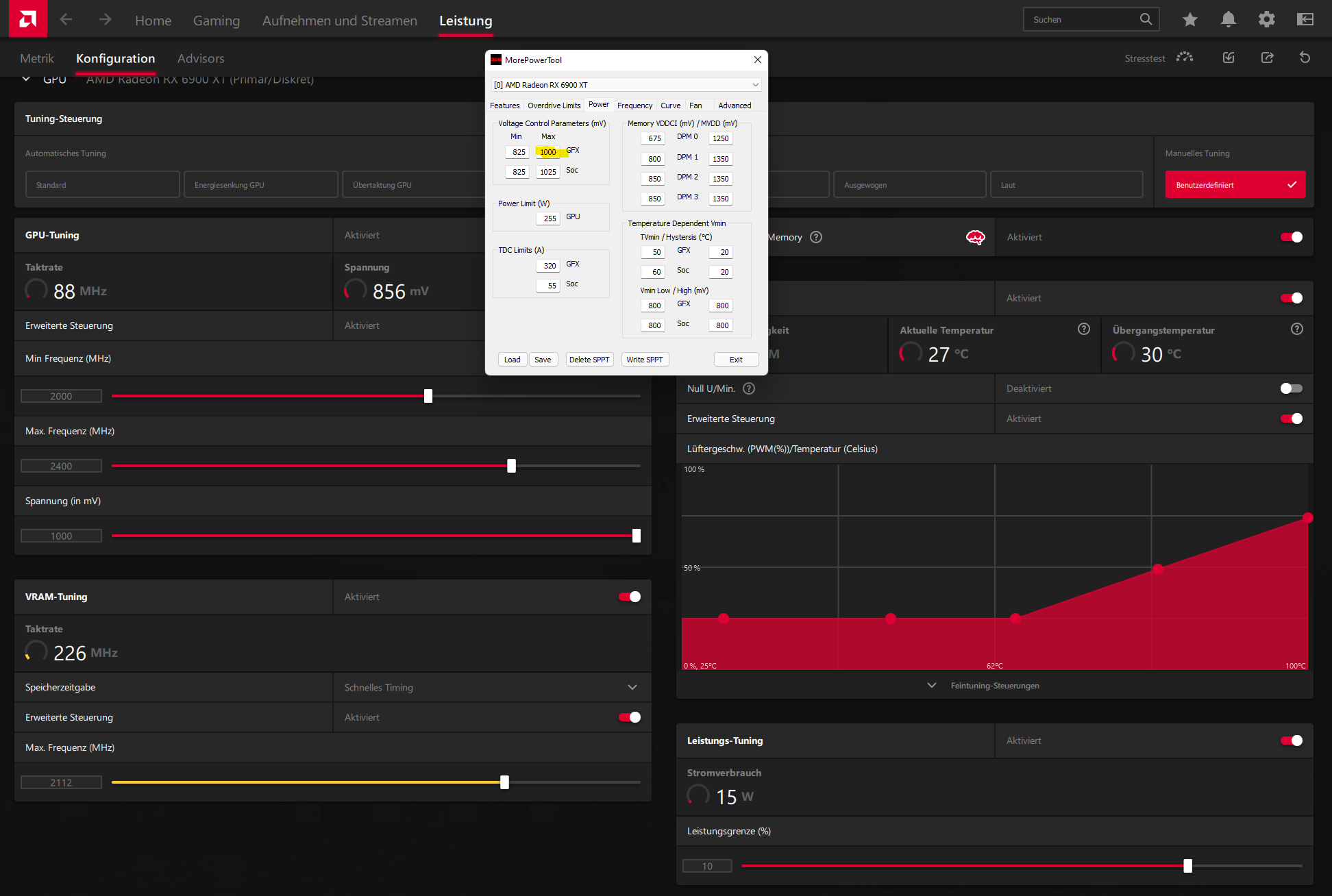The width and height of the screenshot is (1332, 896).
Task: Open settings gear icon
Action: [1266, 20]
